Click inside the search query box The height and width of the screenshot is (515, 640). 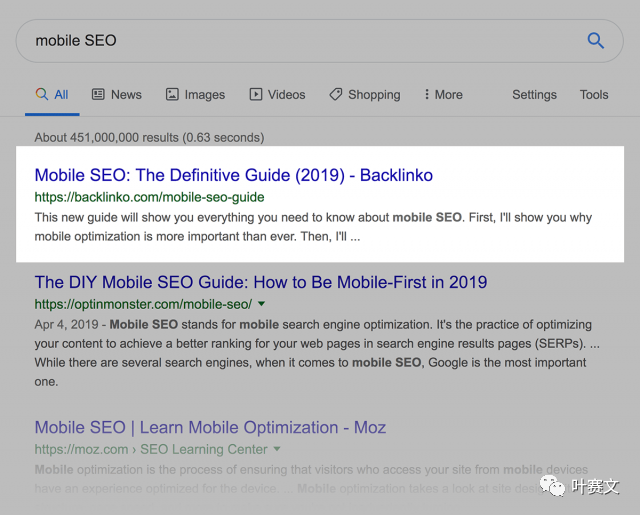(300, 41)
